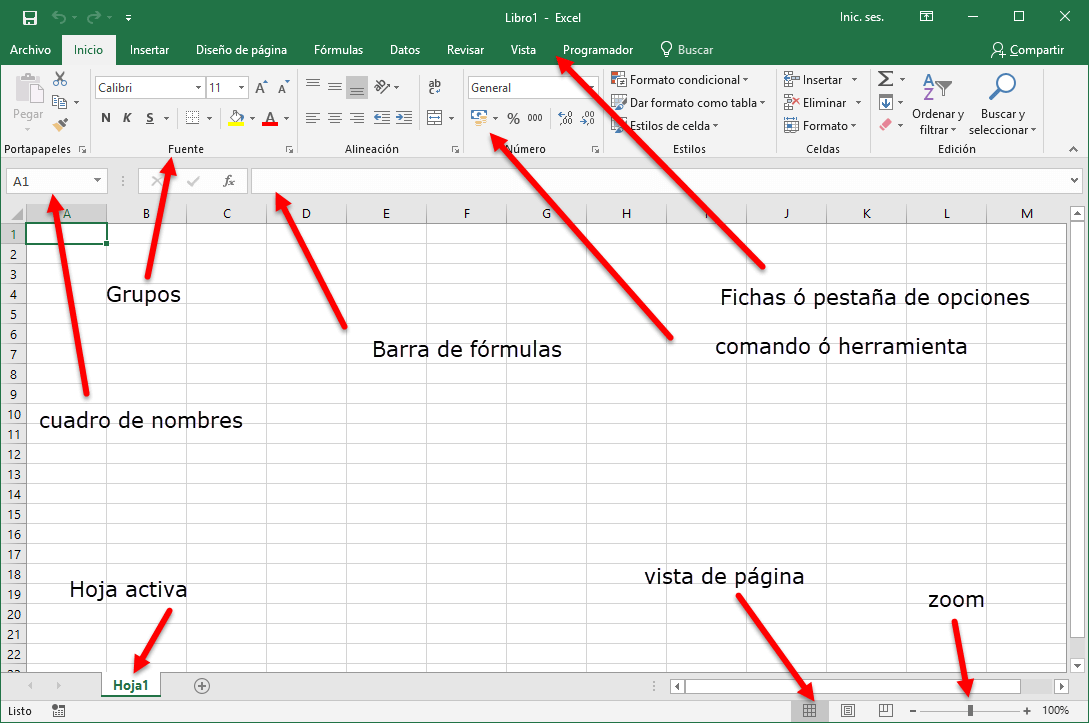Screen dimensions: 1089x723
Task: Switch to the Diseño de página tab
Action: 241,50
